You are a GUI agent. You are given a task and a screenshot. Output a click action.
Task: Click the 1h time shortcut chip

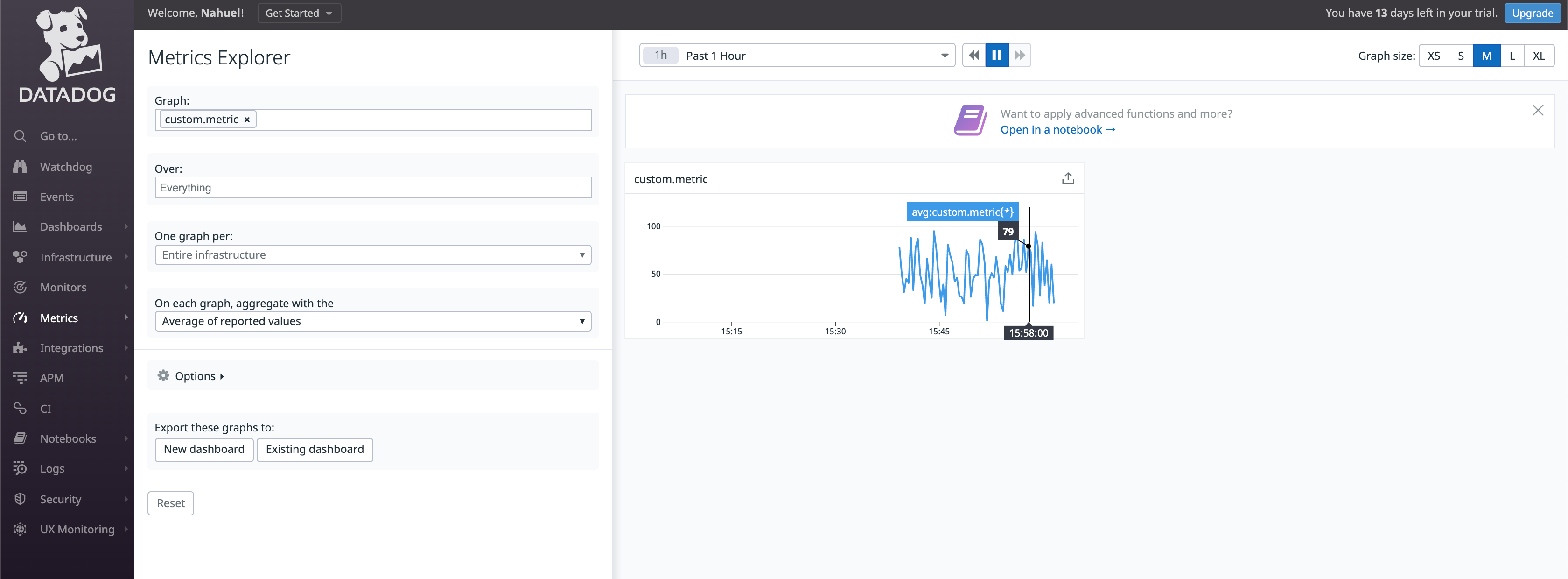pyautogui.click(x=660, y=56)
